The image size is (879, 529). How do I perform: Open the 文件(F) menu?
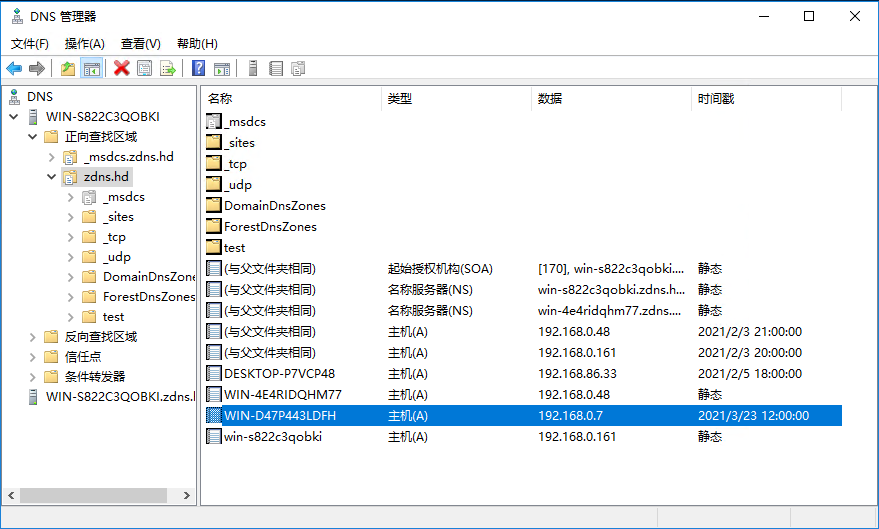(x=30, y=44)
